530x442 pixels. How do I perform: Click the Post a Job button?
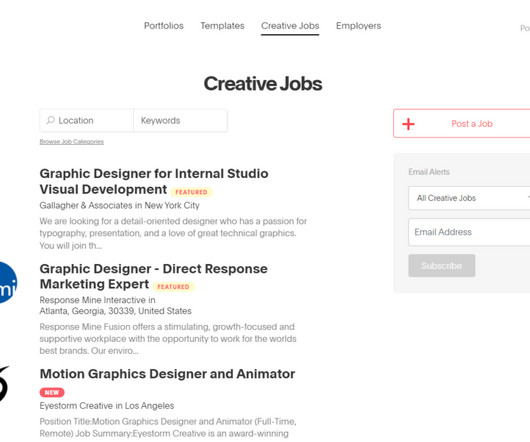[462, 123]
